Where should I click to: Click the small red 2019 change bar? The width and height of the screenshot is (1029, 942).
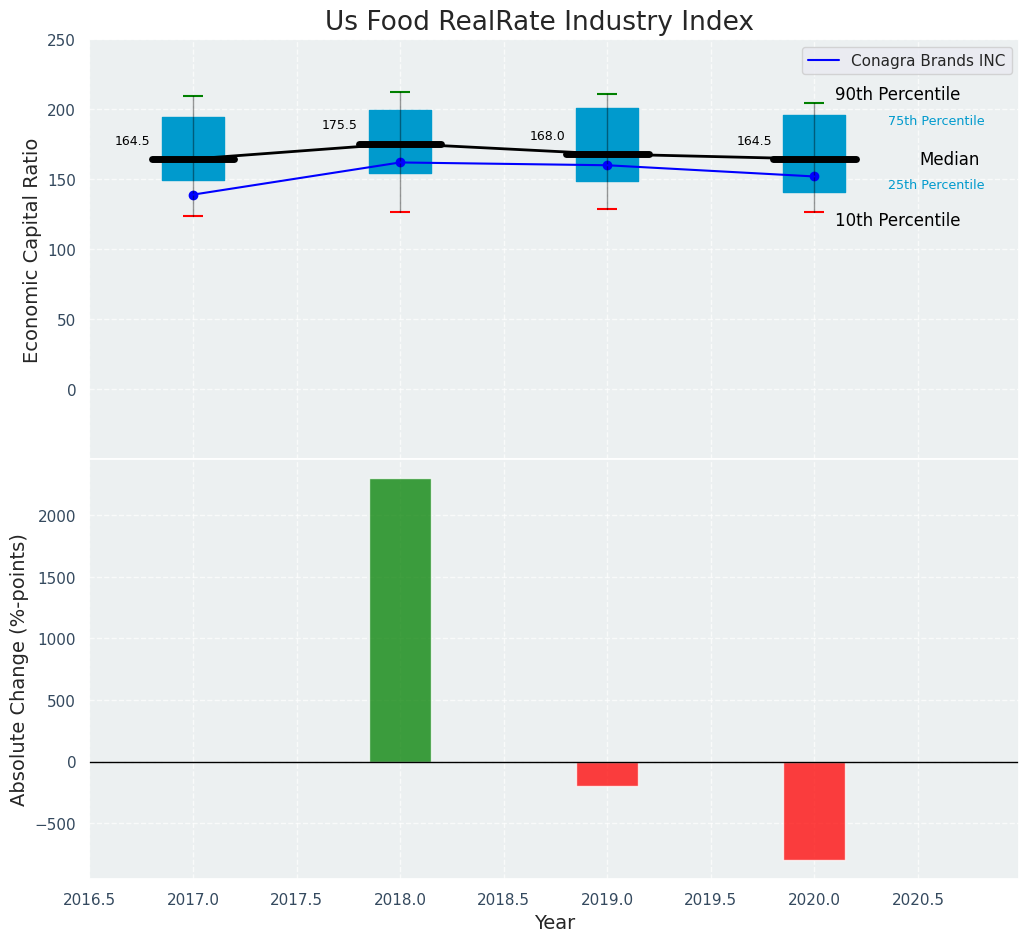click(x=607, y=774)
